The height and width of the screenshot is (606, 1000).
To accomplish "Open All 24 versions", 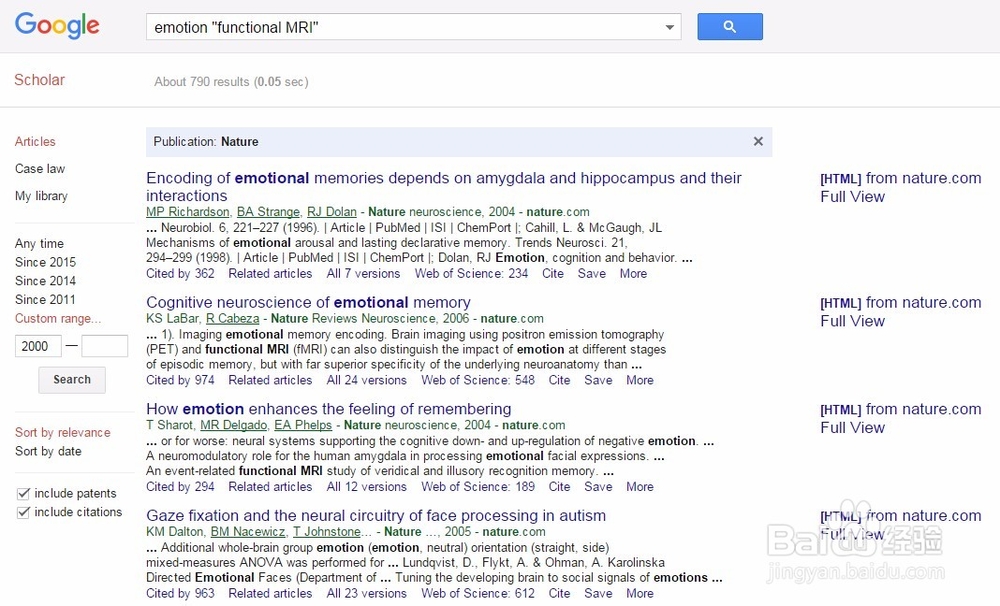I will [x=367, y=380].
